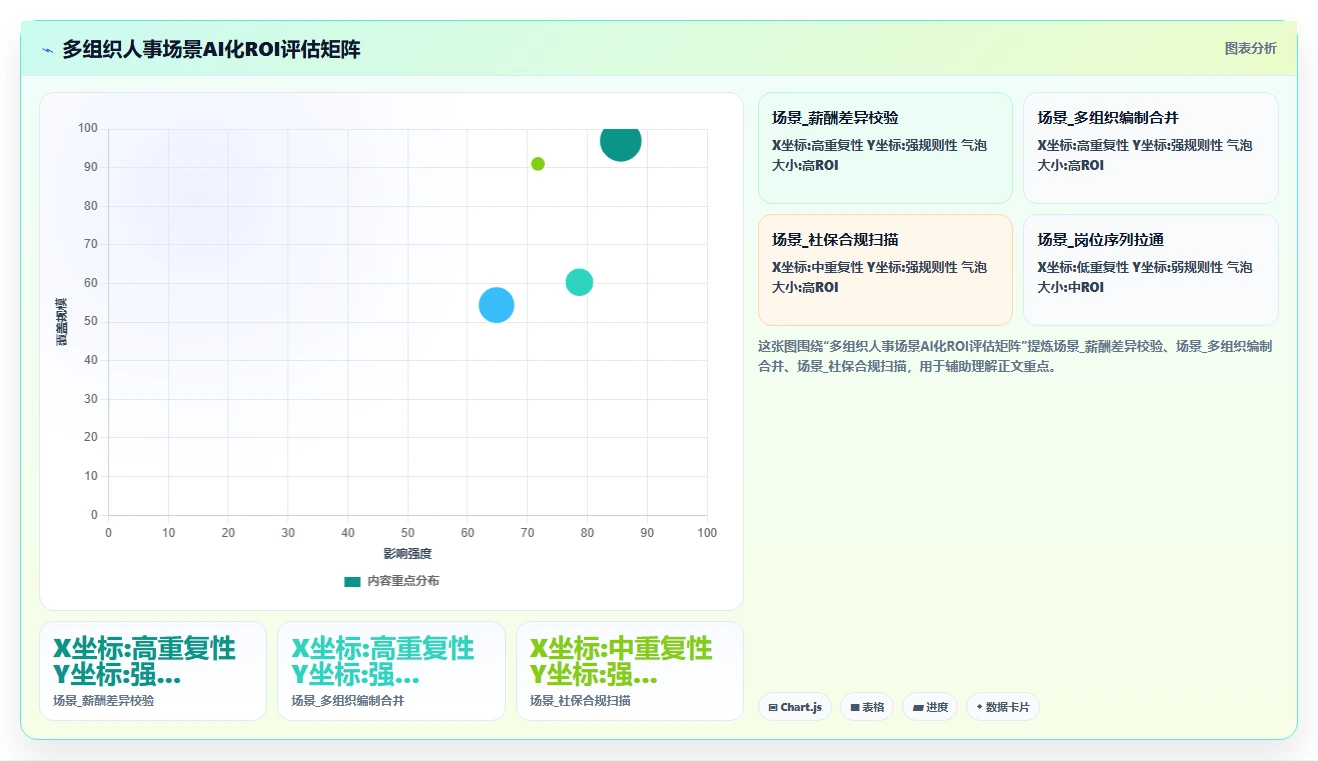Click the page title 多组织人事场景AI化ROI评估矩阵

pyautogui.click(x=211, y=49)
